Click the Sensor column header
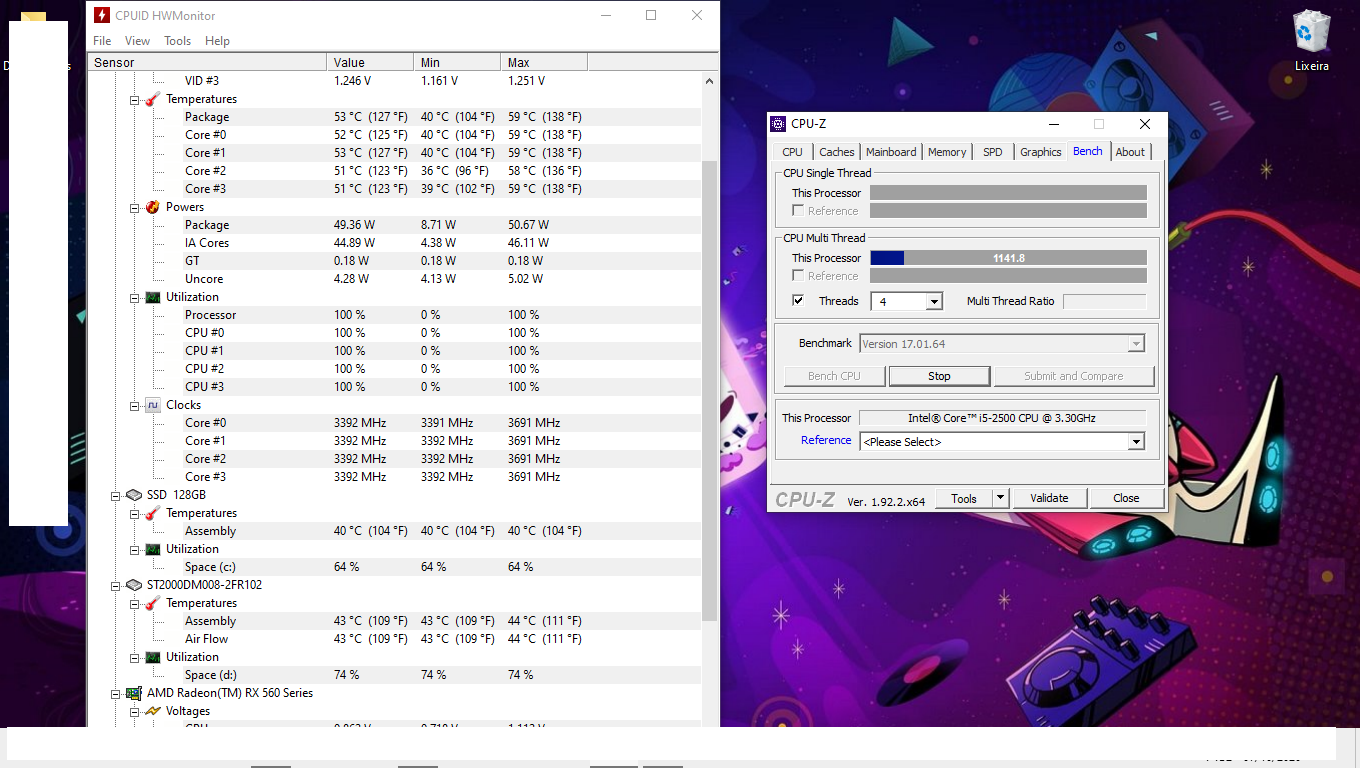Screen dimensions: 1360x768 point(208,63)
